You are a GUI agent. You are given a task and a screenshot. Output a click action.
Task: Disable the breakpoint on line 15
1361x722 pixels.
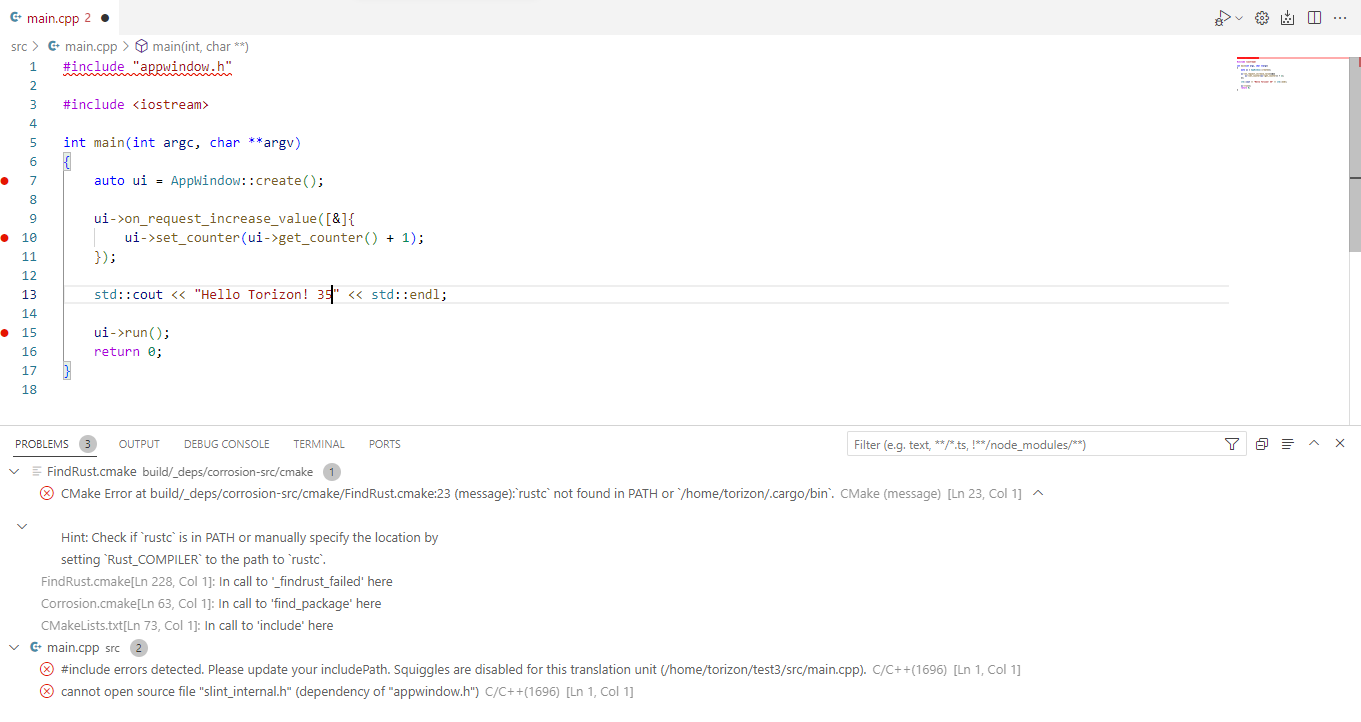(x=5, y=333)
